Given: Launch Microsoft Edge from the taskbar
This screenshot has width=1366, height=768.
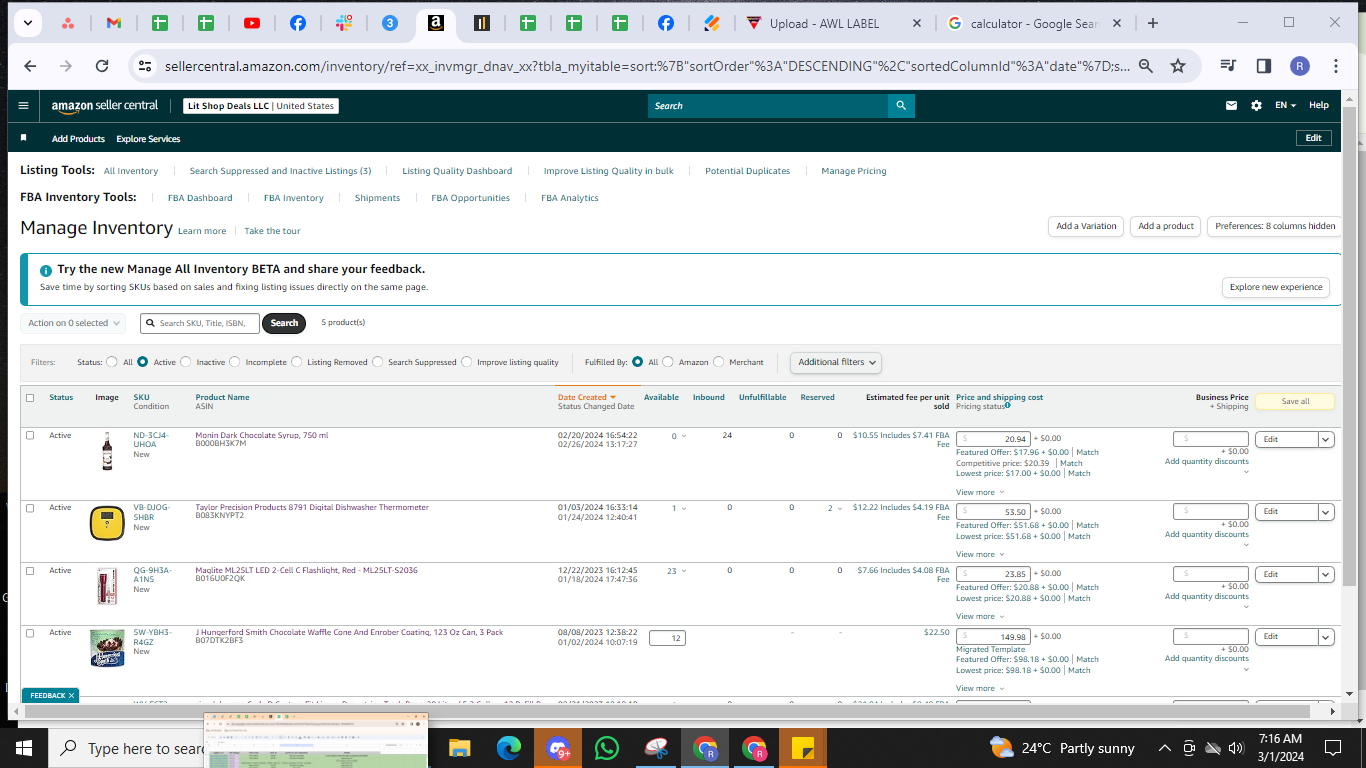Looking at the screenshot, I should click(509, 748).
